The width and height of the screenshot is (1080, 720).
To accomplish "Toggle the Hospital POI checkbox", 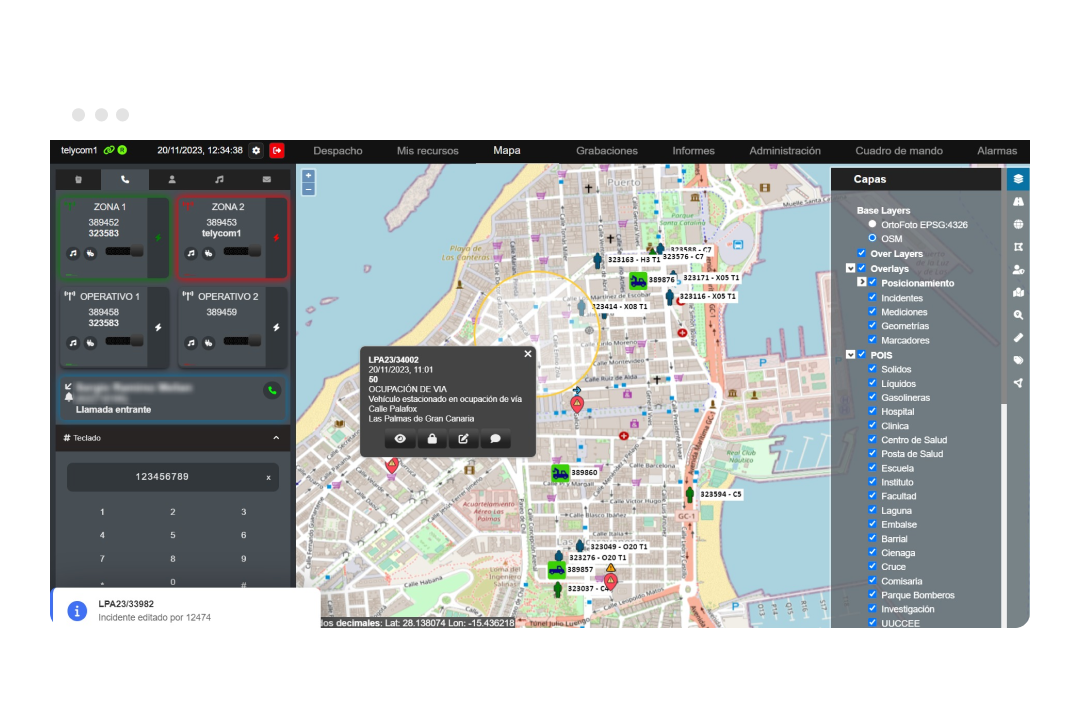I will coord(872,411).
